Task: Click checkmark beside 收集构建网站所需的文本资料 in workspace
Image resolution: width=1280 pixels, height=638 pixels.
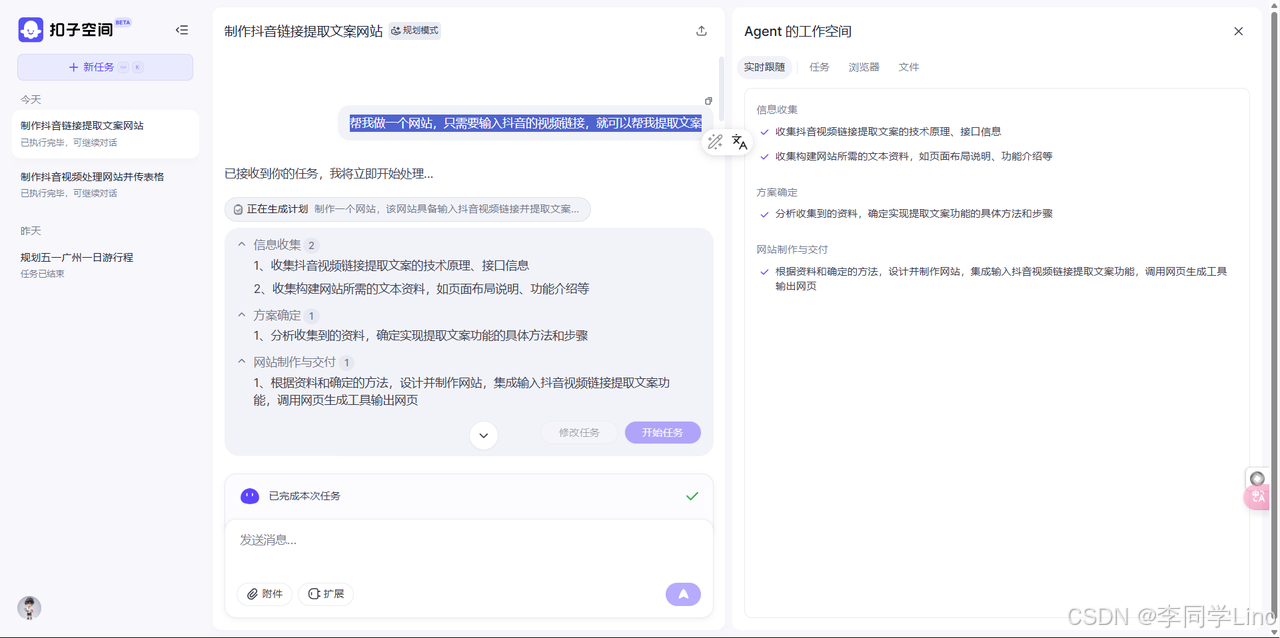Action: click(x=764, y=156)
